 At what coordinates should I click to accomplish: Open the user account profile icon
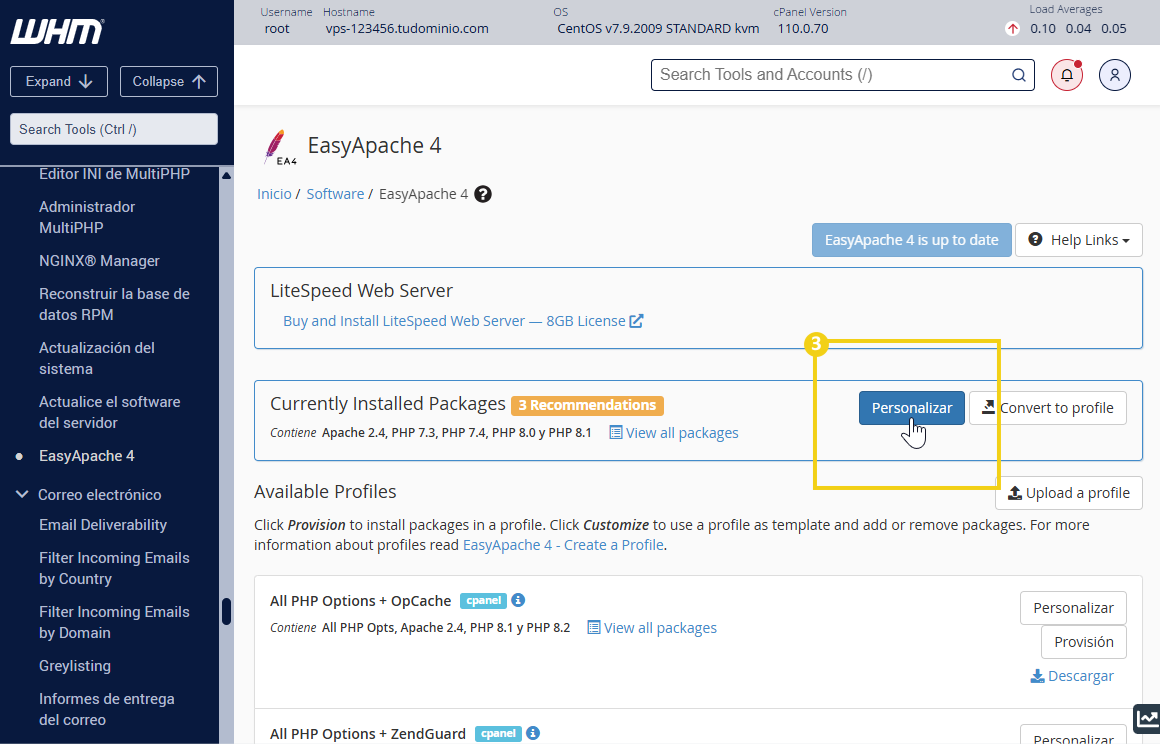[1114, 75]
